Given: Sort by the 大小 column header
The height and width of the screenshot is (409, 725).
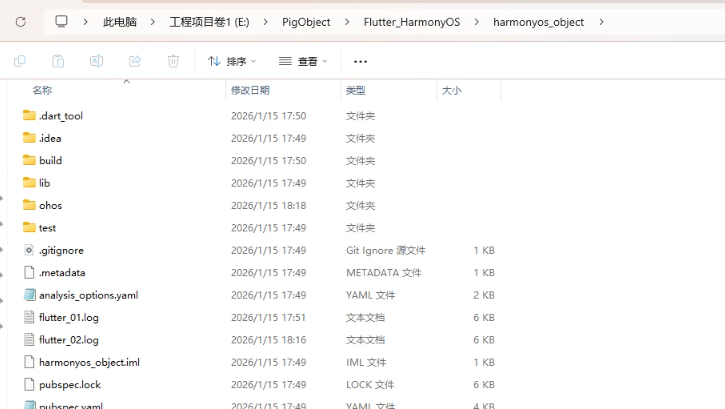Looking at the screenshot, I should pos(451,90).
